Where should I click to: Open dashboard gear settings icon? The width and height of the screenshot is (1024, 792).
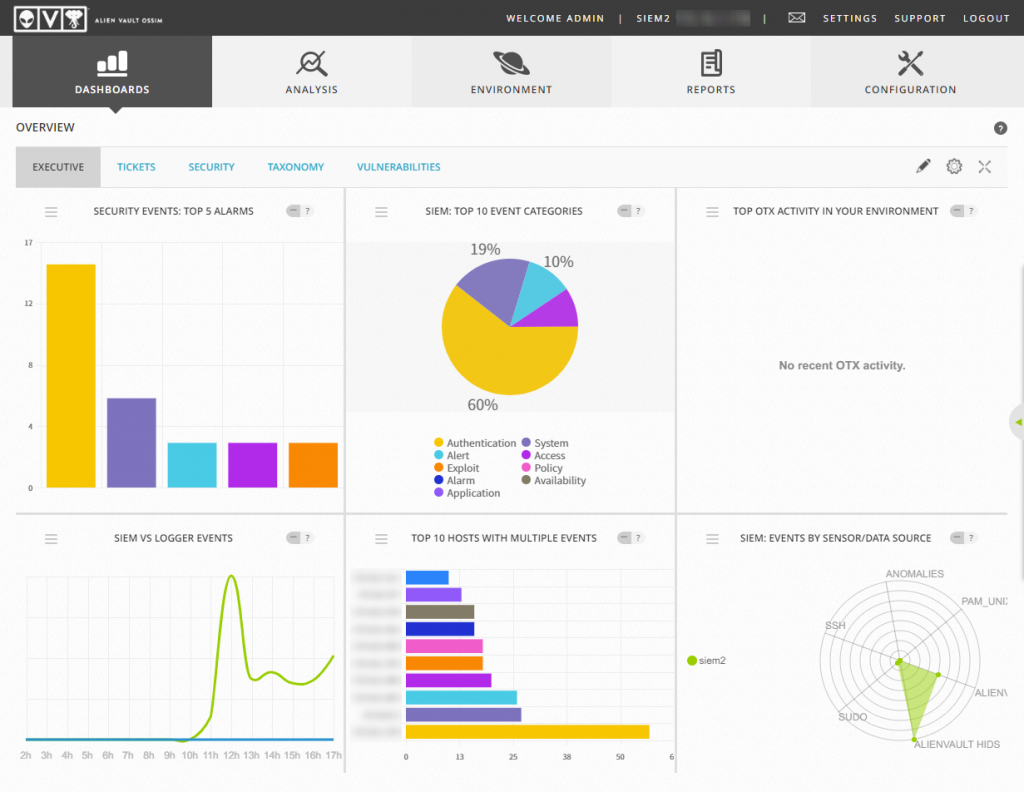[954, 166]
